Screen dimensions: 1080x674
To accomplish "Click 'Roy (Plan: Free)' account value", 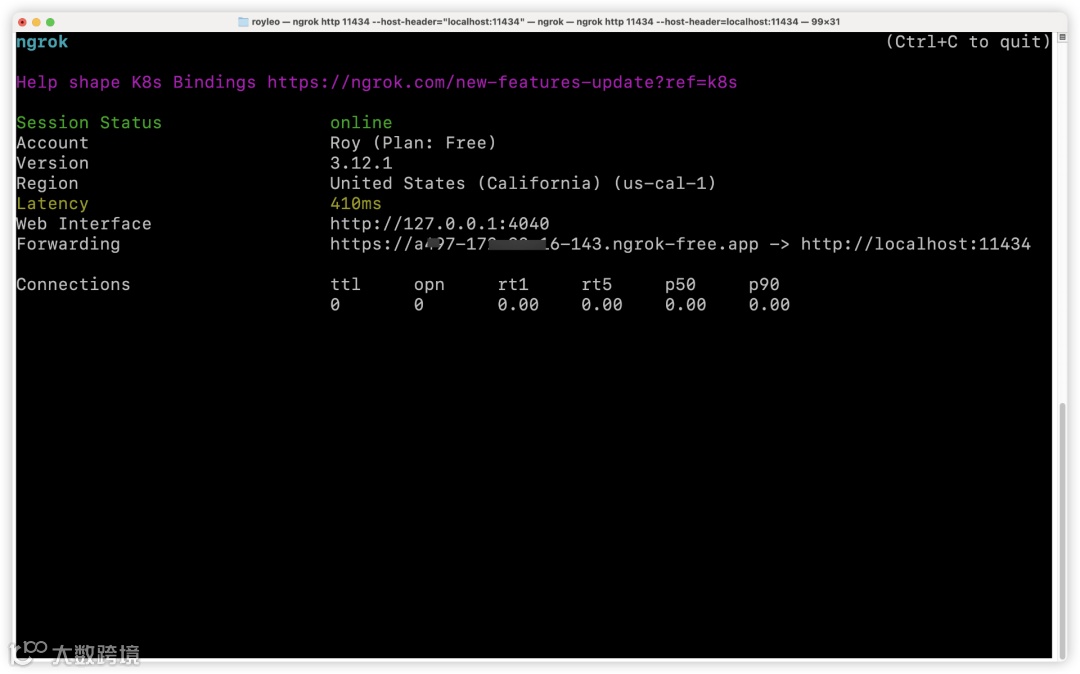I will click(x=413, y=143).
